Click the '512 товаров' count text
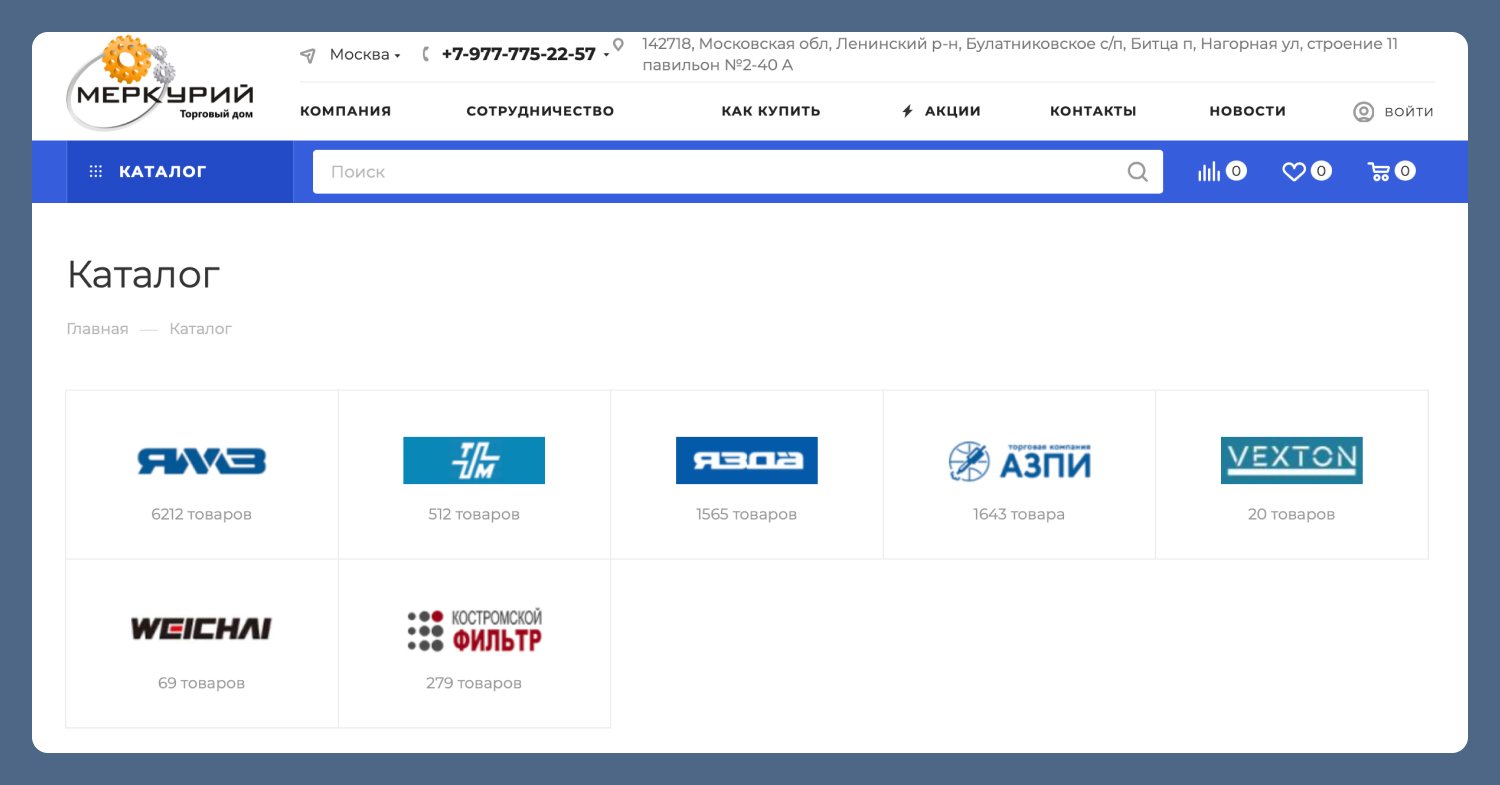The height and width of the screenshot is (785, 1500). pos(474,515)
